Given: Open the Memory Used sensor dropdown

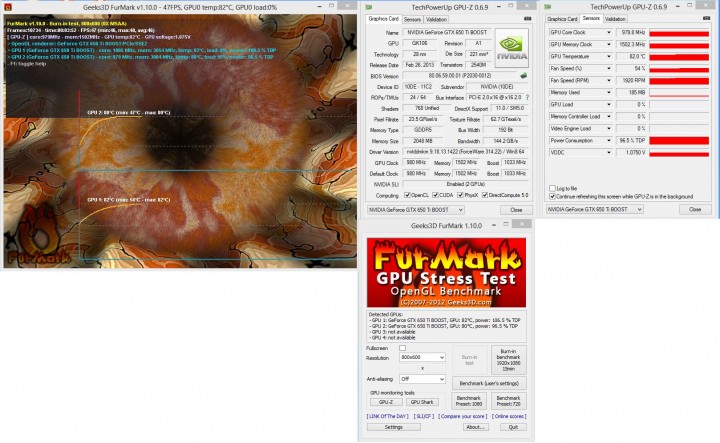Looking at the screenshot, I should [x=608, y=92].
